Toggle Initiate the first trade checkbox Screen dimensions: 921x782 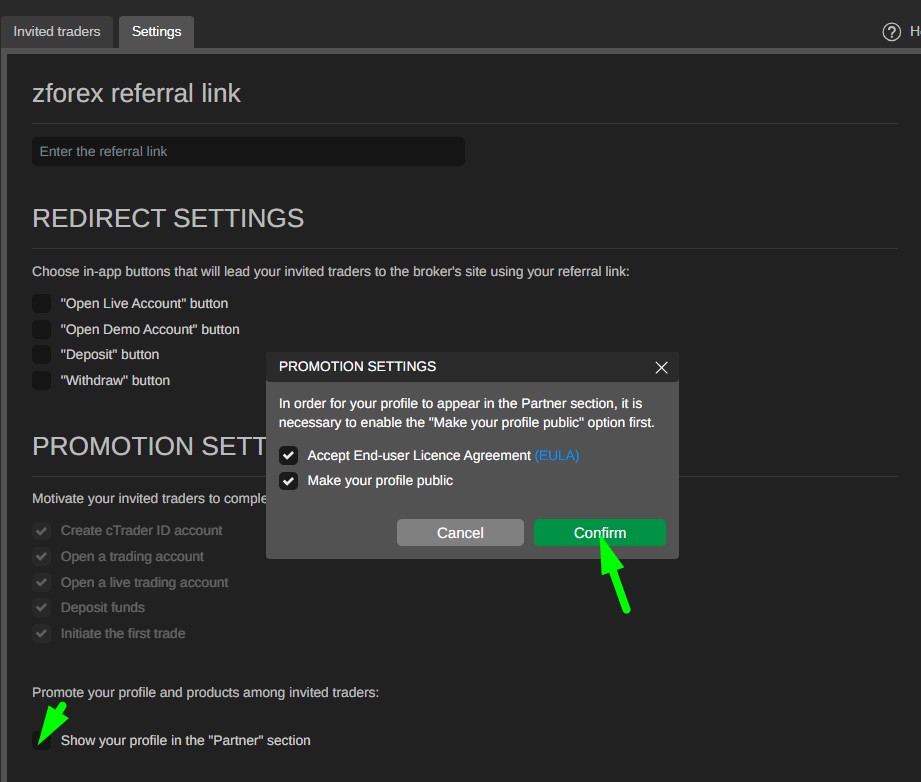(42, 633)
